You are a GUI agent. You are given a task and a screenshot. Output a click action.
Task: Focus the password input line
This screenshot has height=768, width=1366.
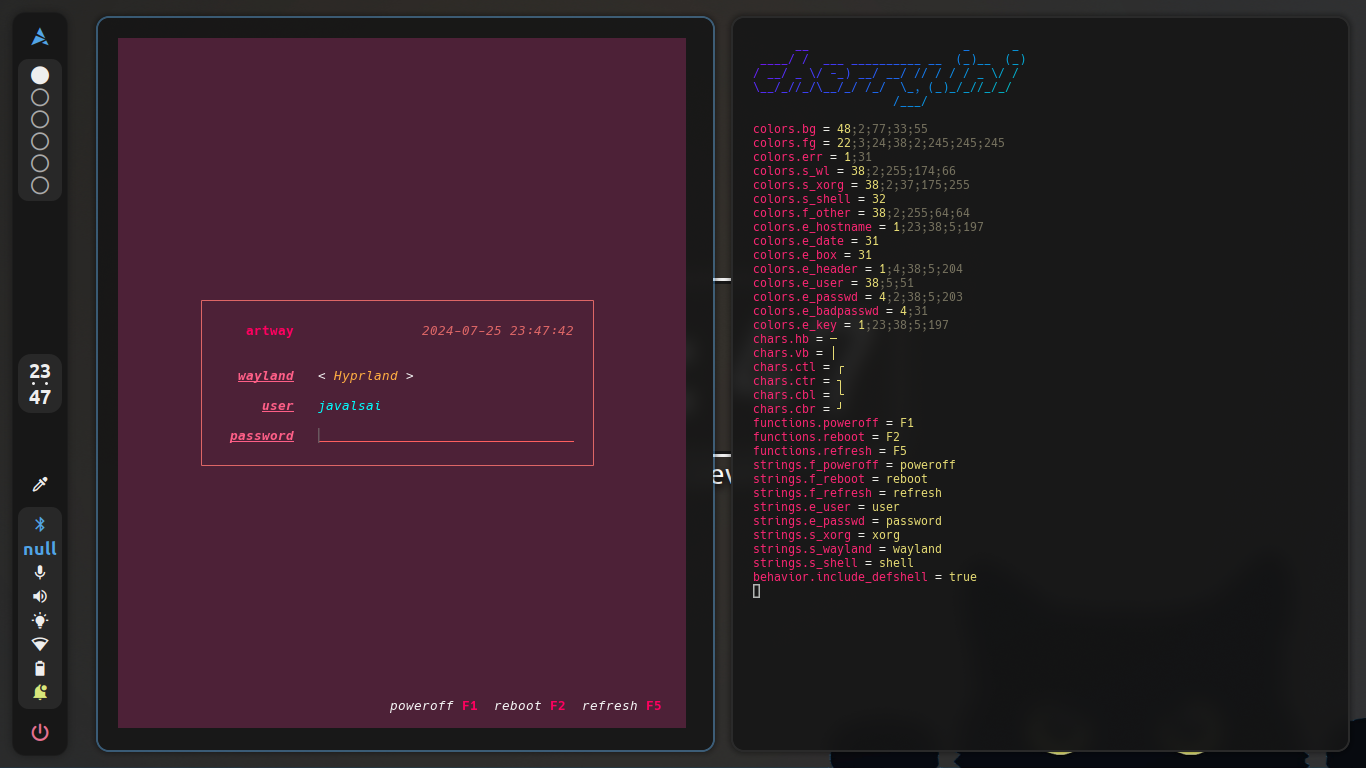(x=446, y=435)
